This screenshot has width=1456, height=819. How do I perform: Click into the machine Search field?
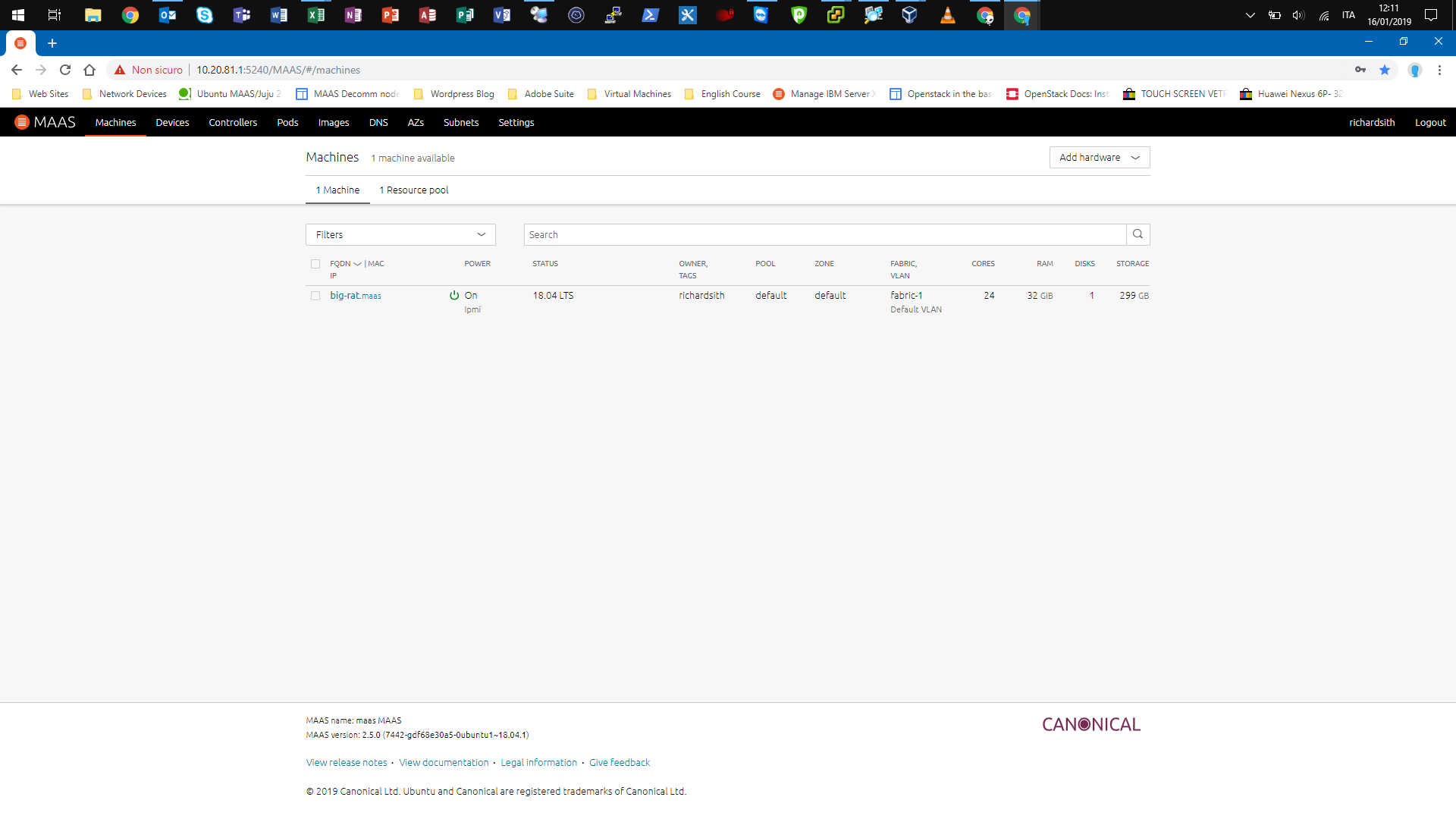point(824,234)
